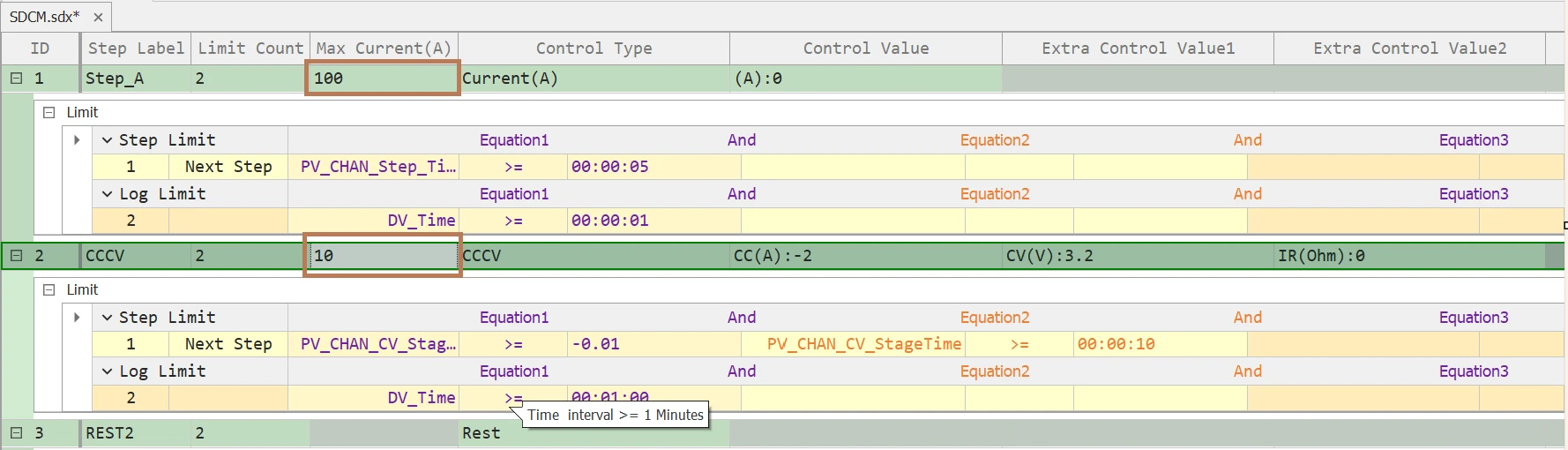The image size is (1568, 450).
Task: Select 00:00:01 log interval value
Action: click(x=653, y=221)
